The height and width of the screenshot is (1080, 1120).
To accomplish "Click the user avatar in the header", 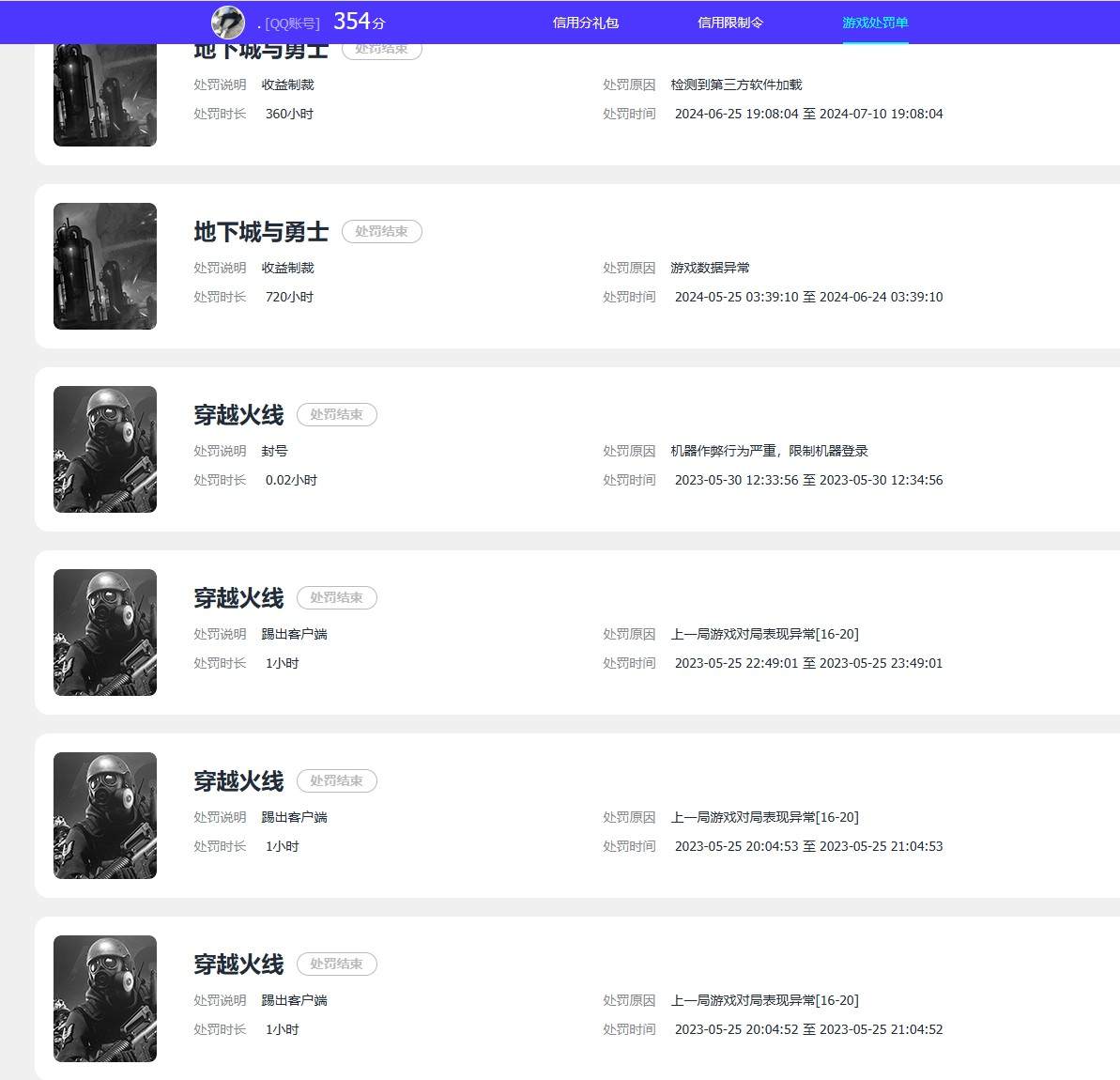I will pos(228,23).
